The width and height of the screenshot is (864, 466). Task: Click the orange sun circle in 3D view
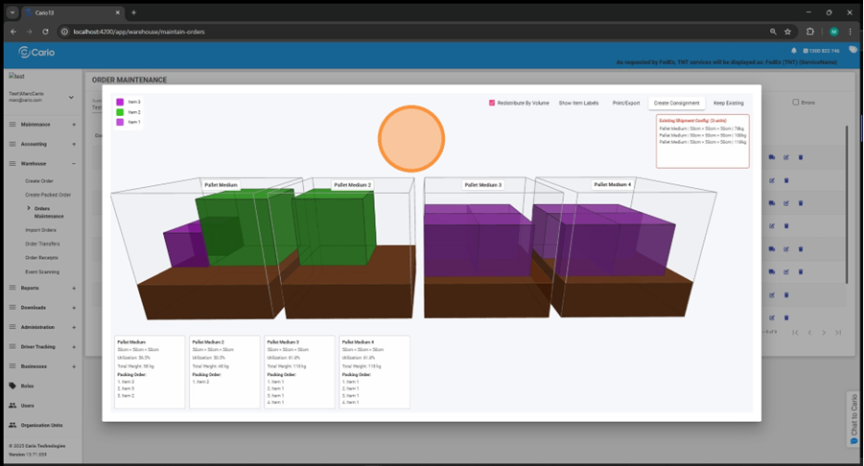(x=411, y=138)
